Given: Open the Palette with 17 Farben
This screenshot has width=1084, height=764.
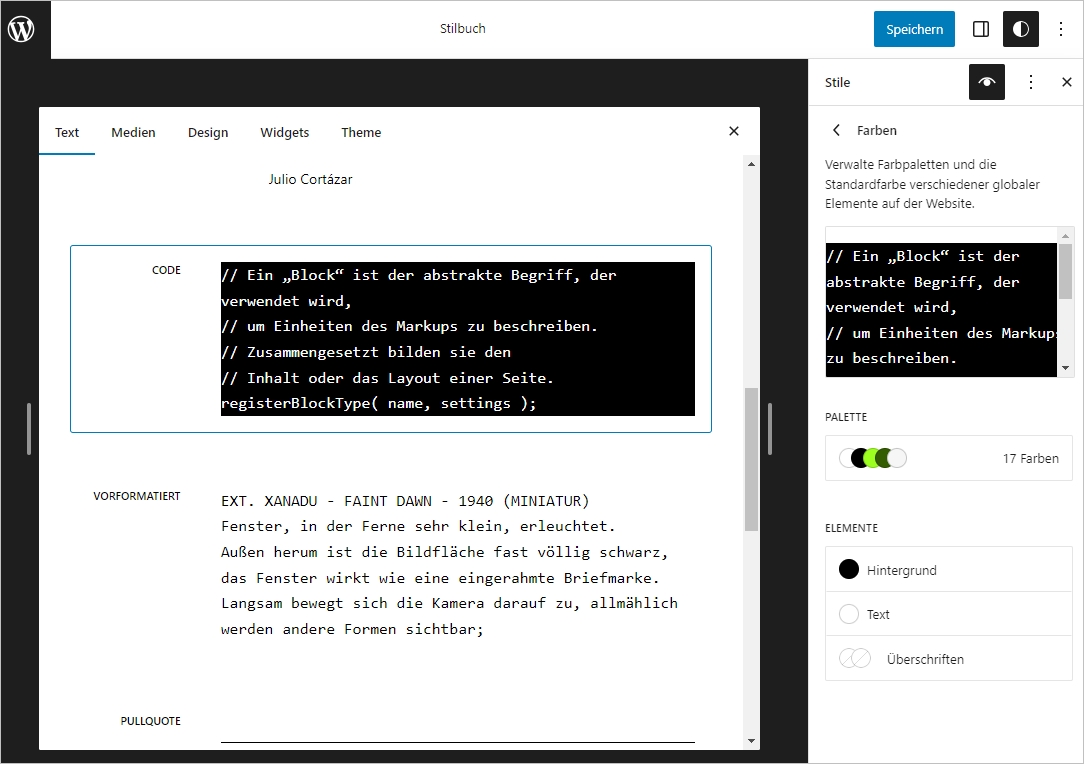Looking at the screenshot, I should coord(948,458).
